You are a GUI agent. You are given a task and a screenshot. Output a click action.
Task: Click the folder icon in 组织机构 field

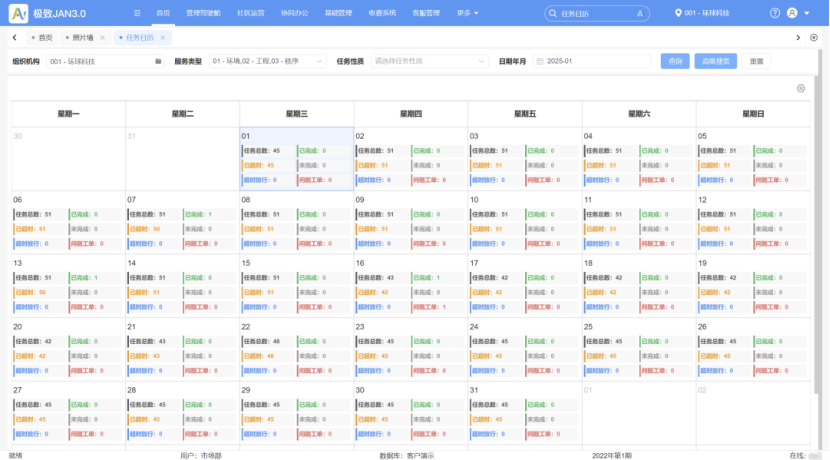click(x=158, y=61)
